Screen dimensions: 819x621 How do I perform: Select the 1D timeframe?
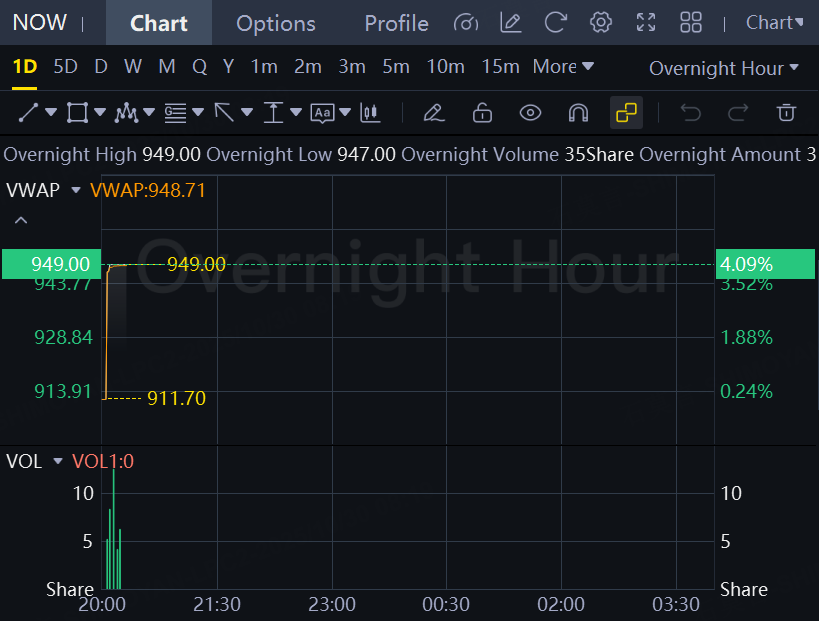coord(25,67)
